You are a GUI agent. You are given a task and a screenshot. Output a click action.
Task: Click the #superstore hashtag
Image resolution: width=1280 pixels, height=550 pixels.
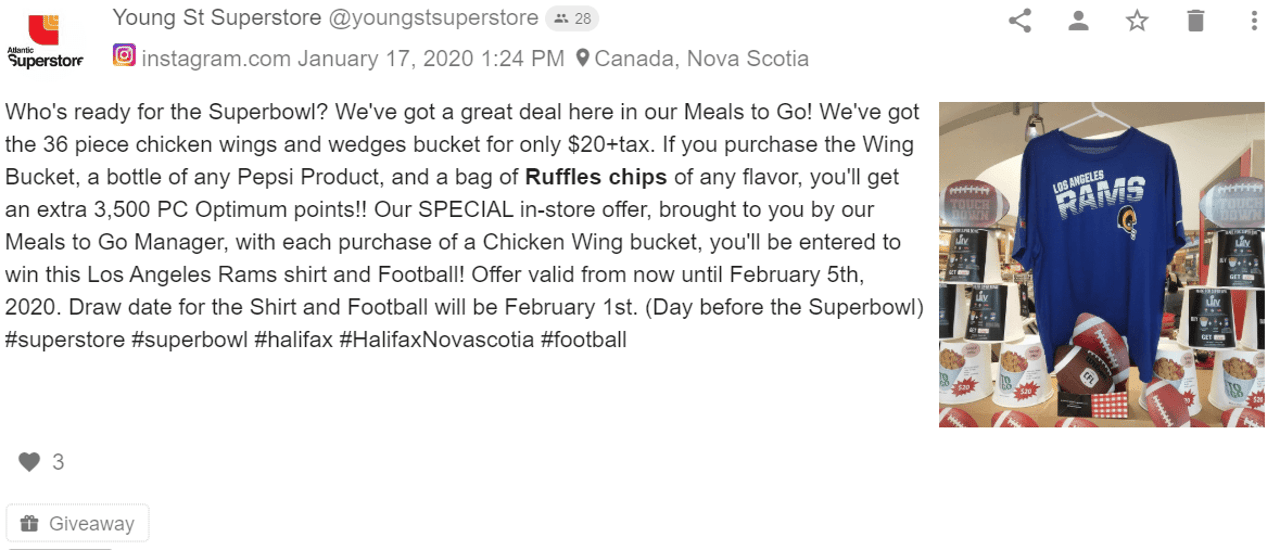(x=65, y=339)
